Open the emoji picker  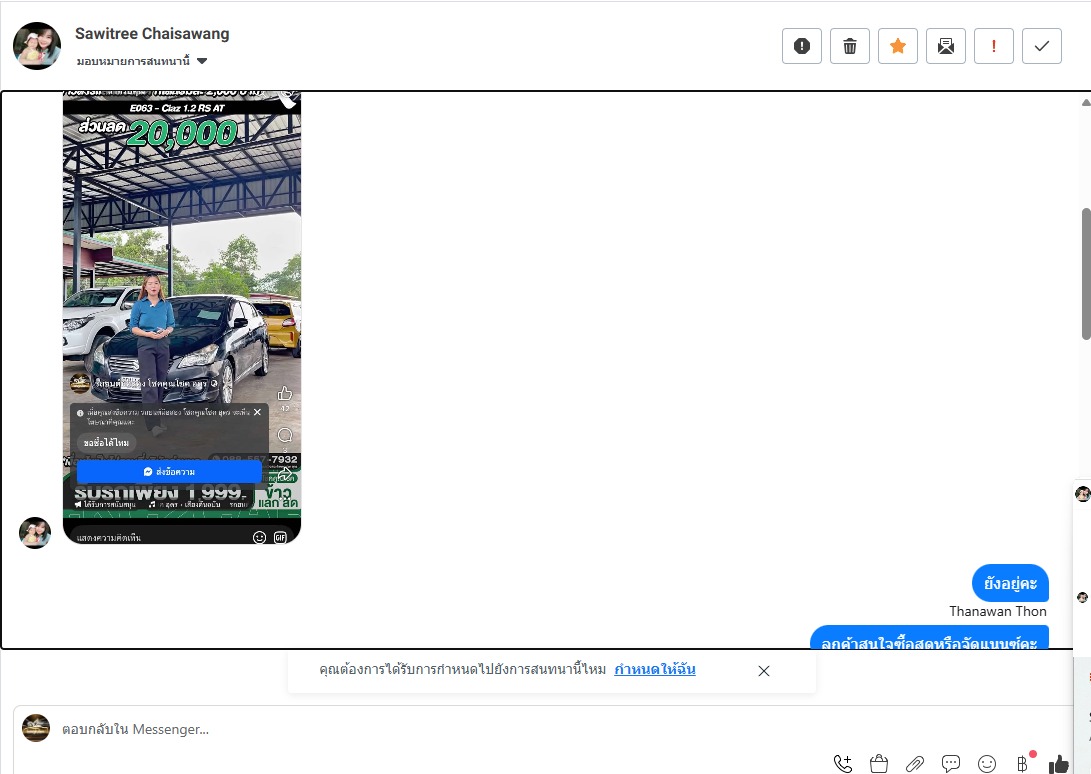(987, 764)
